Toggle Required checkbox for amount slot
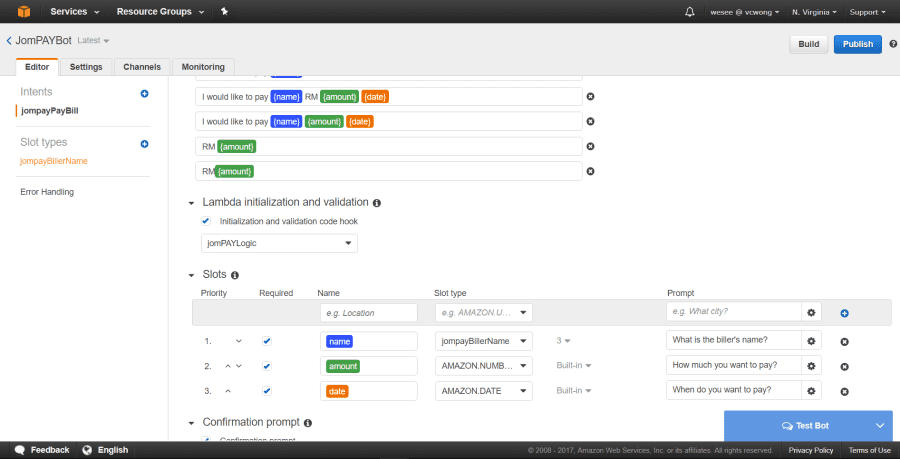900x459 pixels. tap(267, 366)
